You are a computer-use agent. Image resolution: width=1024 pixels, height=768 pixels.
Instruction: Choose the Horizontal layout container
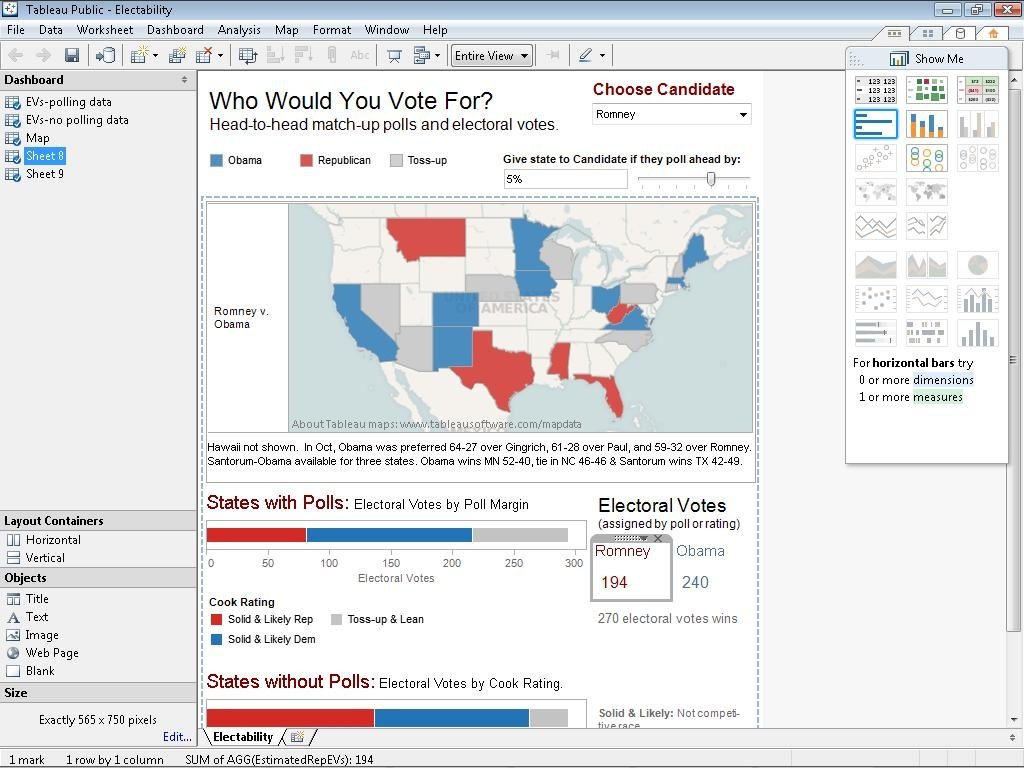[x=53, y=540]
